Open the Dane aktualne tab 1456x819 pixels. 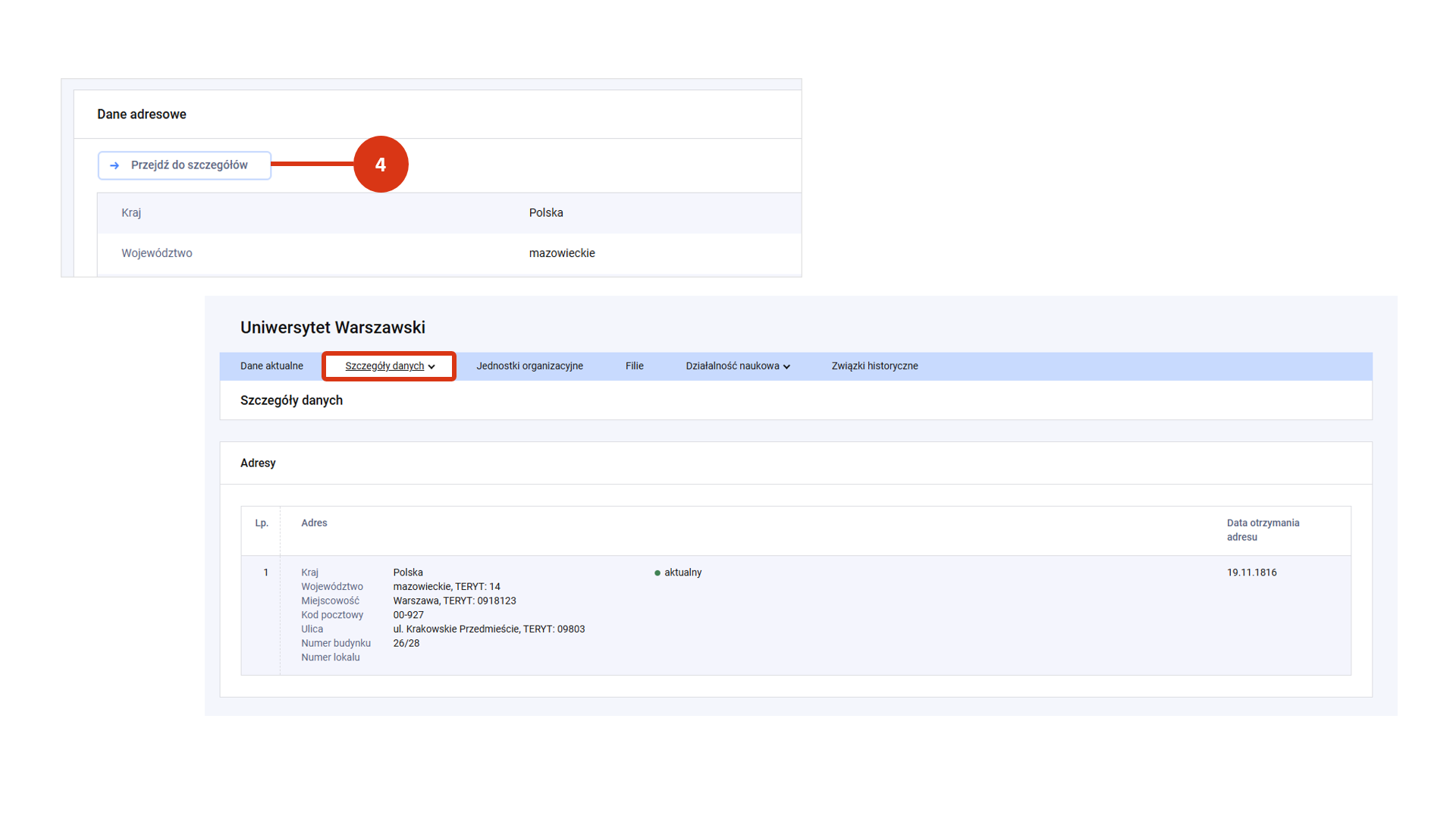[x=271, y=366]
